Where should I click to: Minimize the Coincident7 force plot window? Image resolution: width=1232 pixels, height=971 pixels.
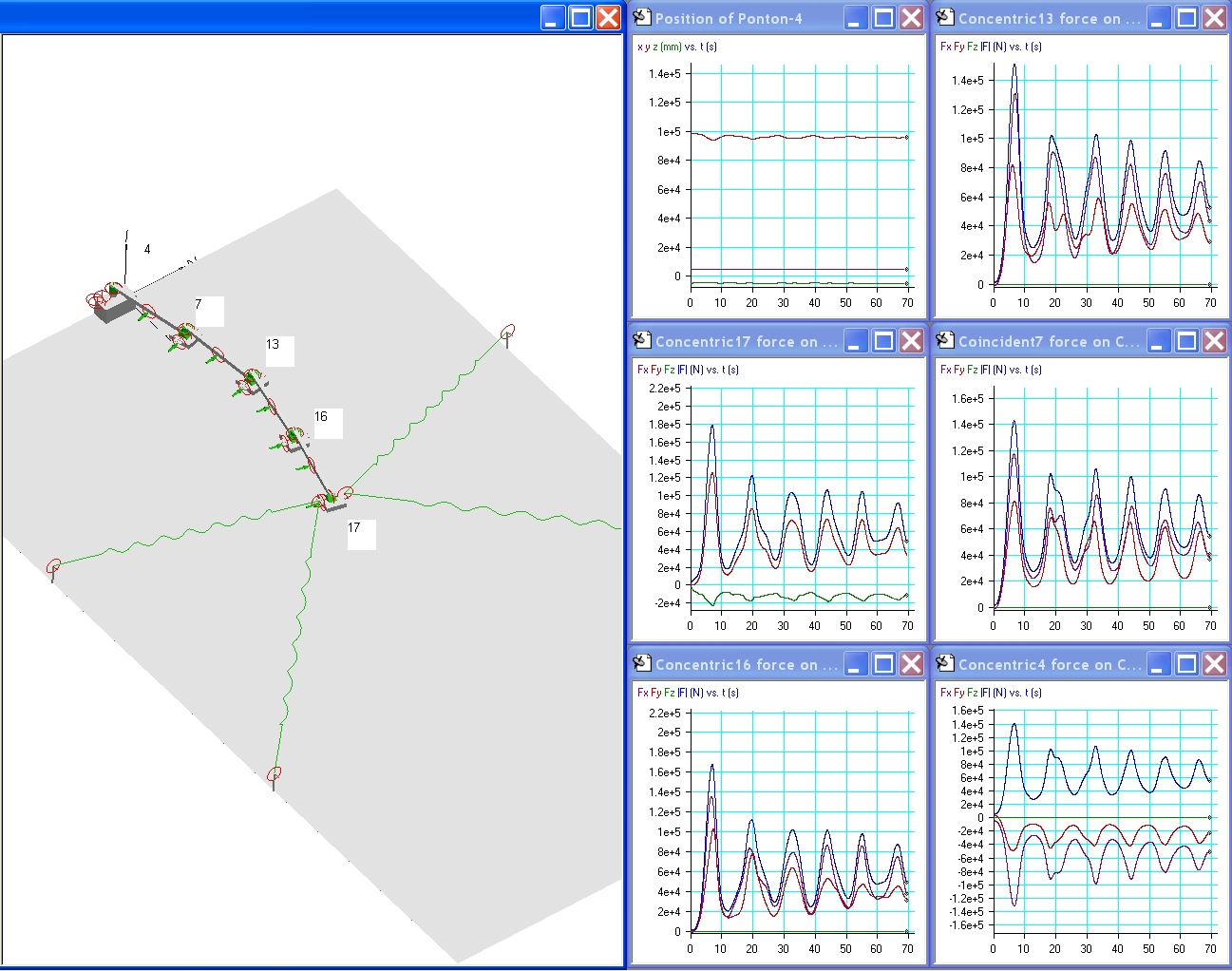[1160, 340]
